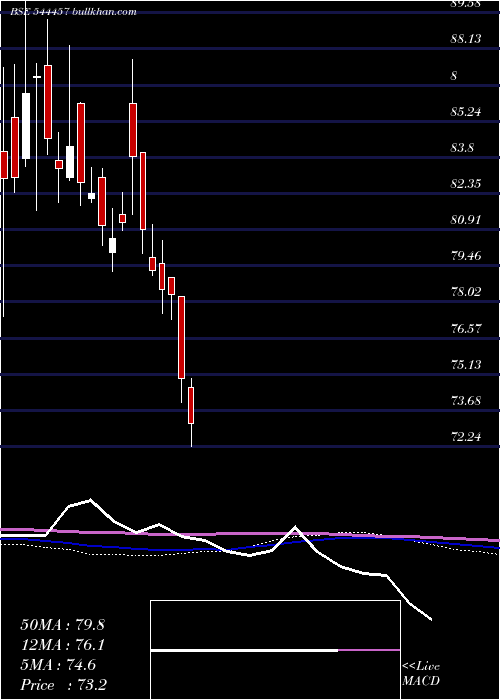Click the 80.91 price axis label

[x=466, y=220]
